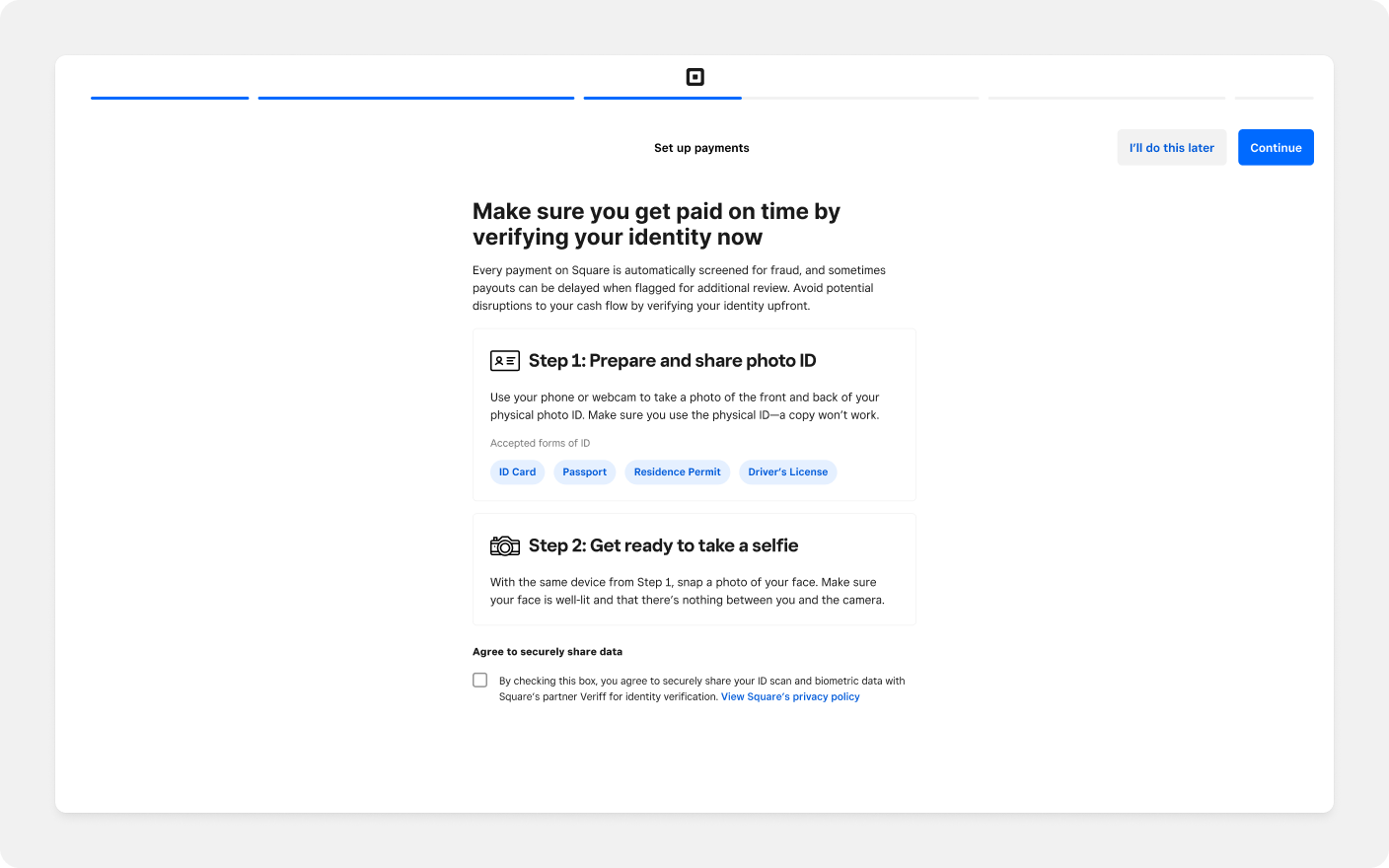Select the Passport chip
This screenshot has width=1389, height=868.
click(584, 471)
